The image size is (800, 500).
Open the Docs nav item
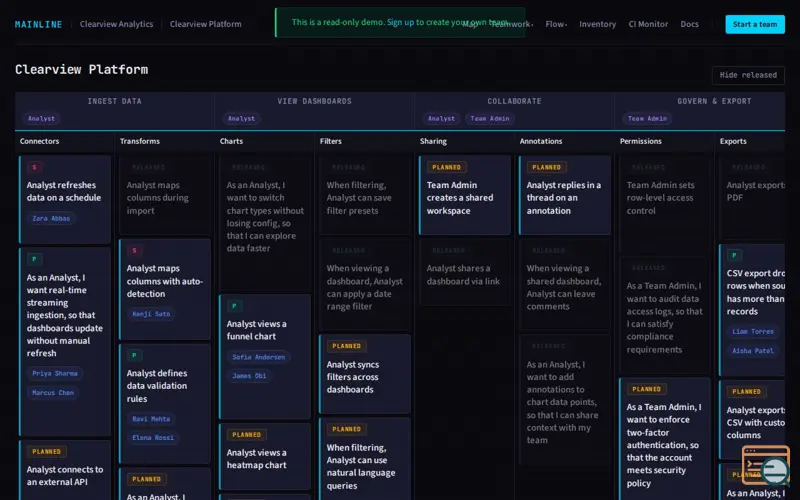click(x=689, y=24)
